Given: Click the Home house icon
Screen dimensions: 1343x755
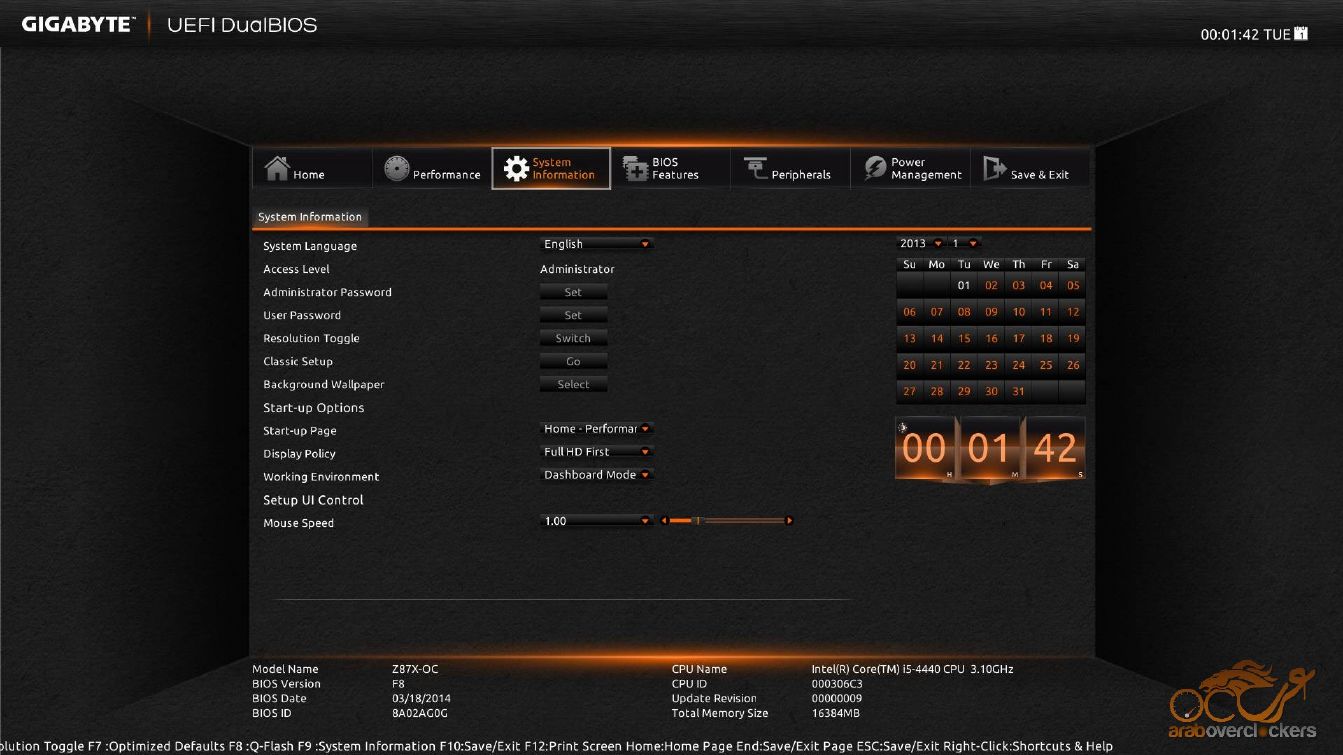Looking at the screenshot, I should (x=277, y=169).
